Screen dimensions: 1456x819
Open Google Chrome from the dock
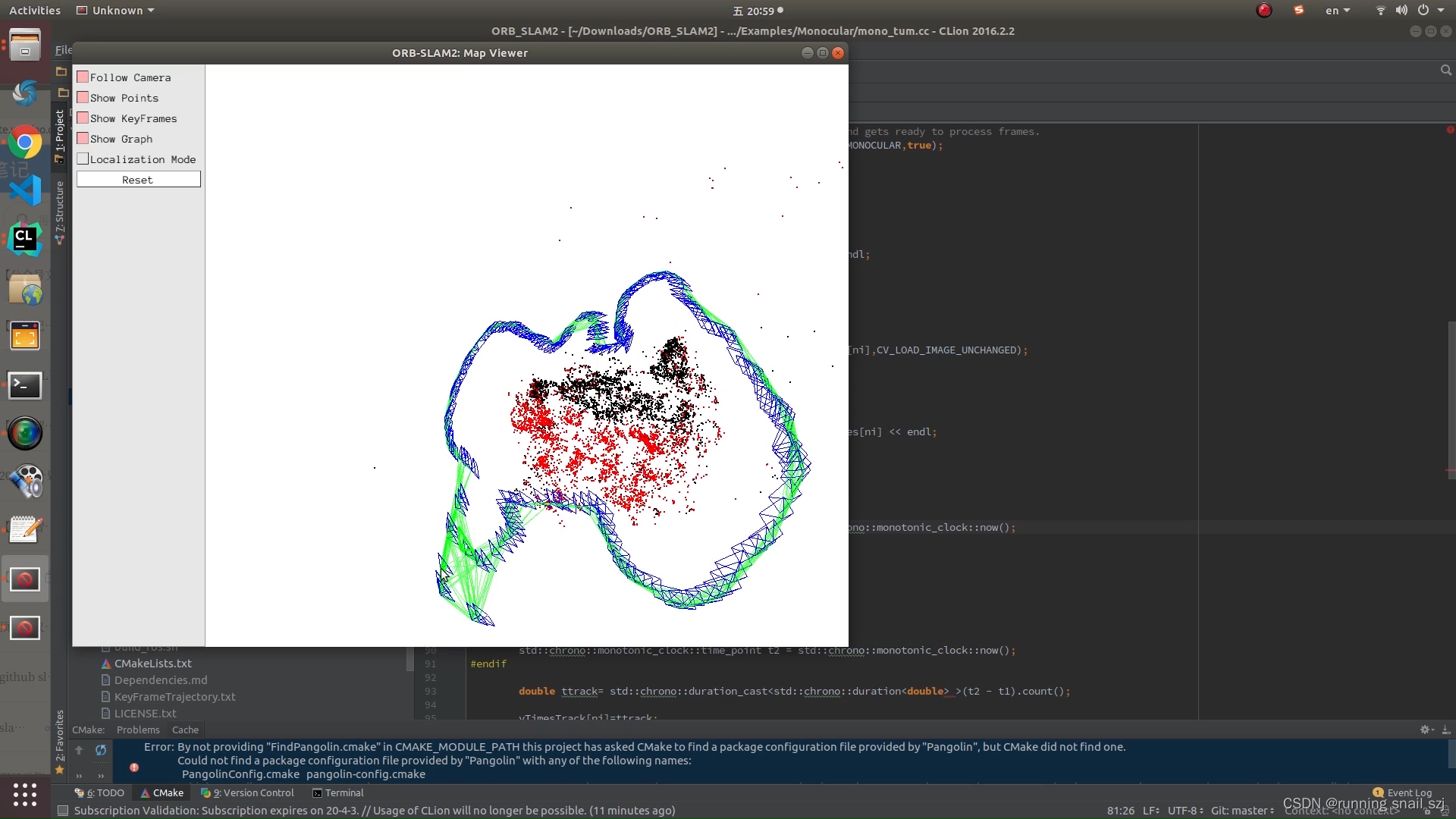[x=25, y=143]
